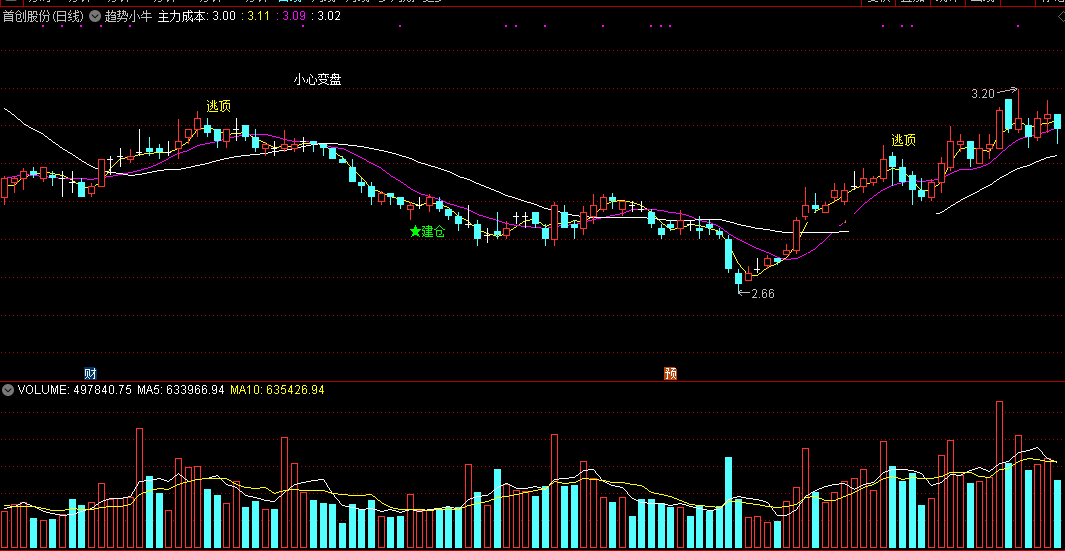Click the red 预 forecast marker
Screen dimensions: 1065x551
[x=670, y=373]
